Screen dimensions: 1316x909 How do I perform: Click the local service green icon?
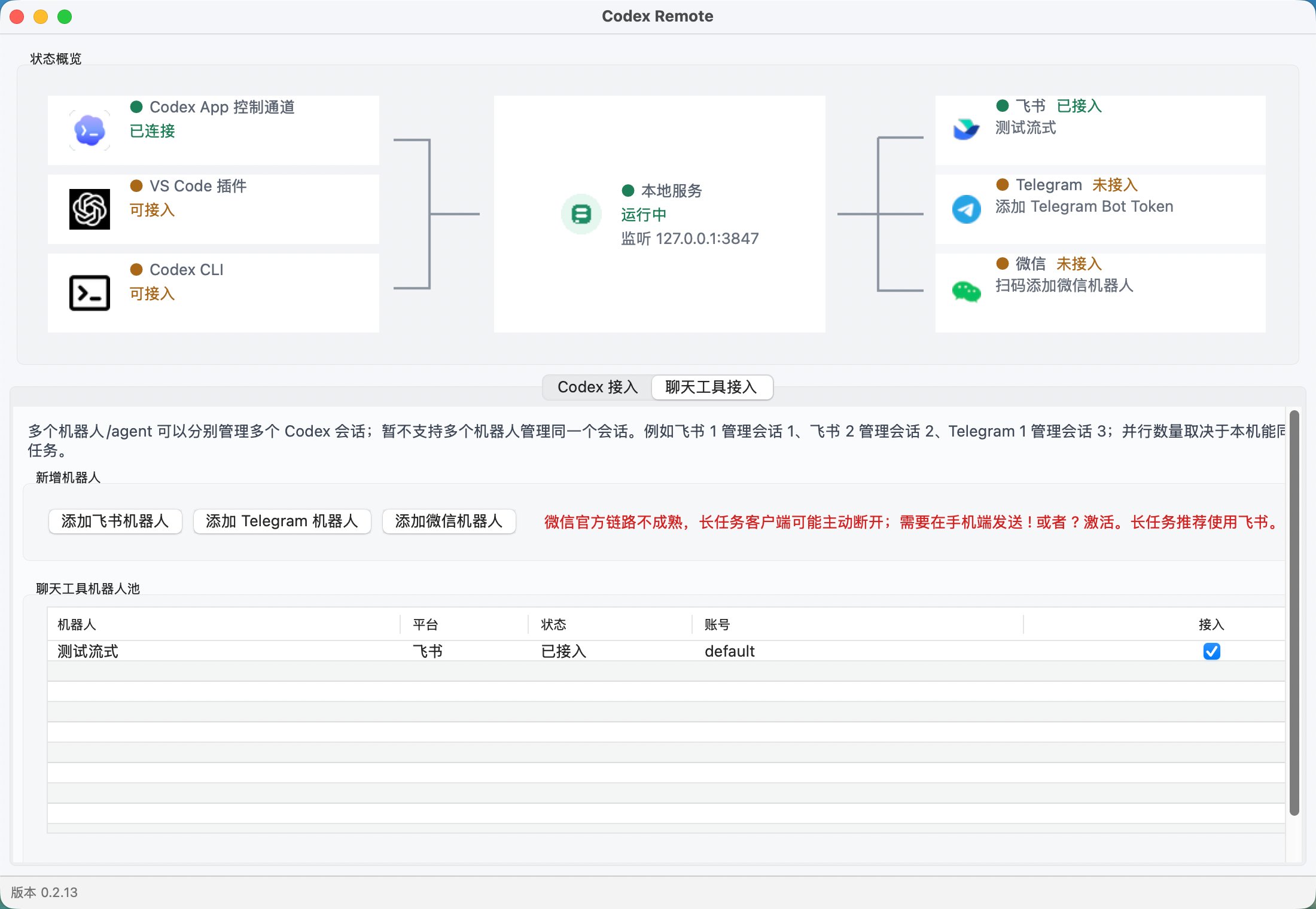tap(581, 214)
